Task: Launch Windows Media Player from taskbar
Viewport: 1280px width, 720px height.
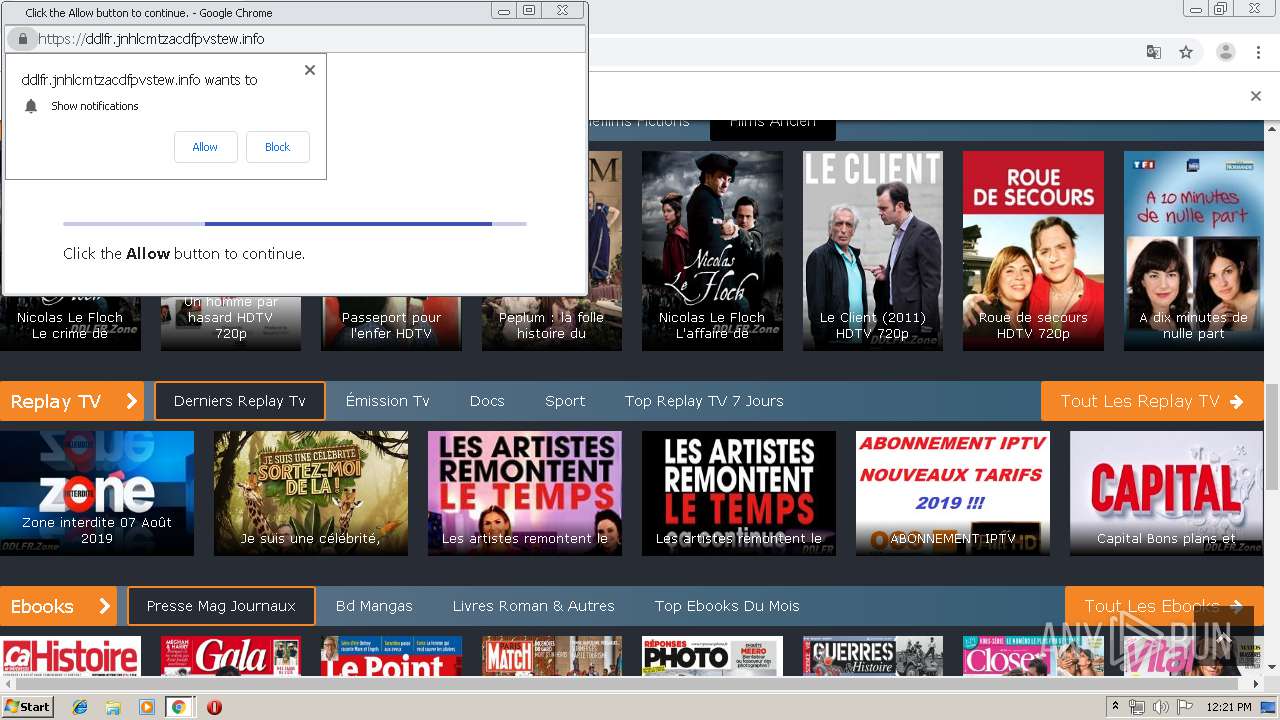Action: 146,707
